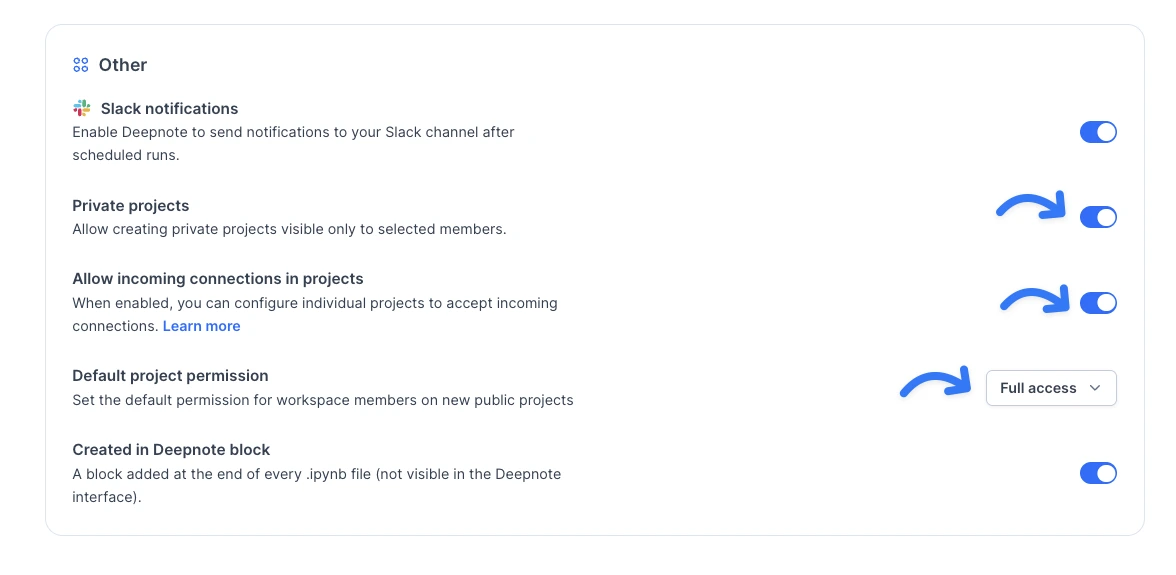
Task: Click the Slack notifications label
Action: [169, 108]
